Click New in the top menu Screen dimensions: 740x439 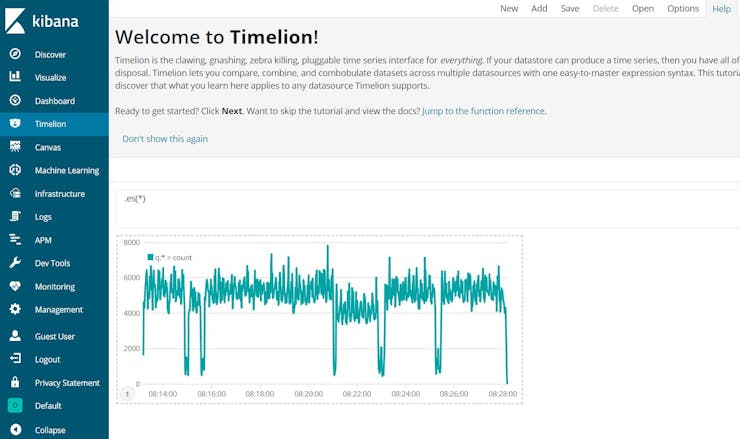tap(509, 8)
